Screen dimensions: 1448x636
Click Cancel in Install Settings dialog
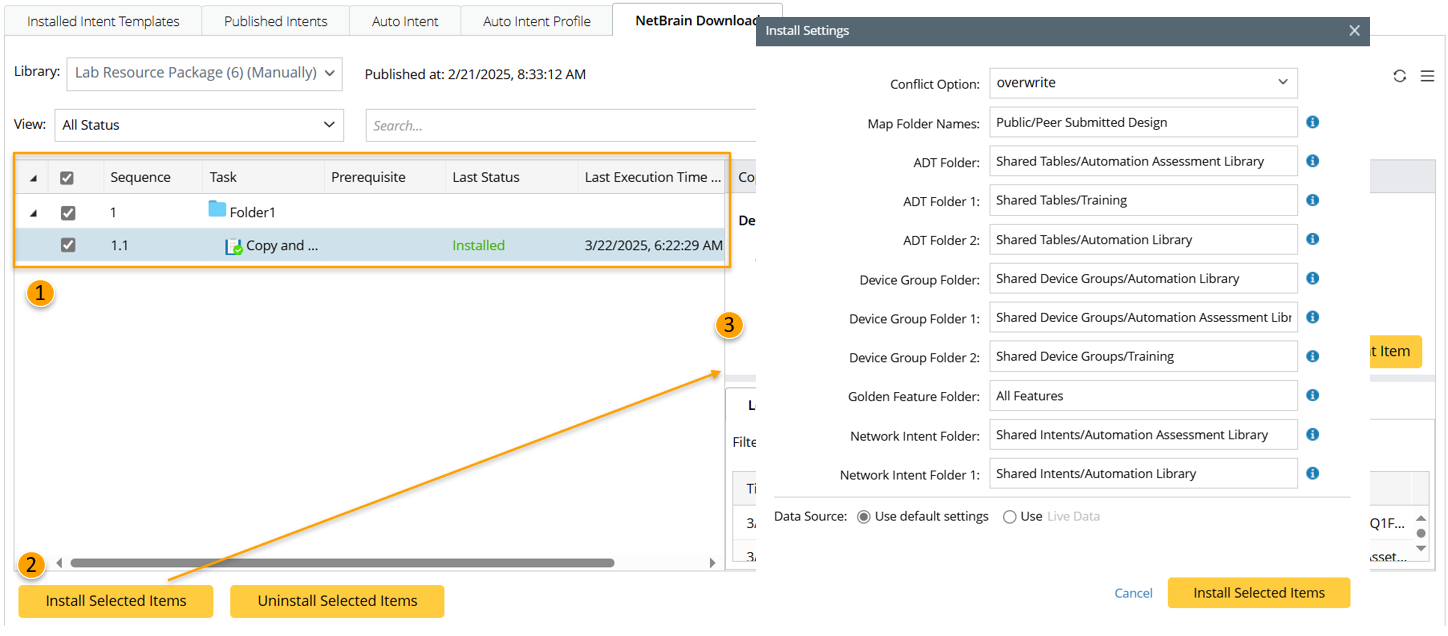coord(1133,593)
